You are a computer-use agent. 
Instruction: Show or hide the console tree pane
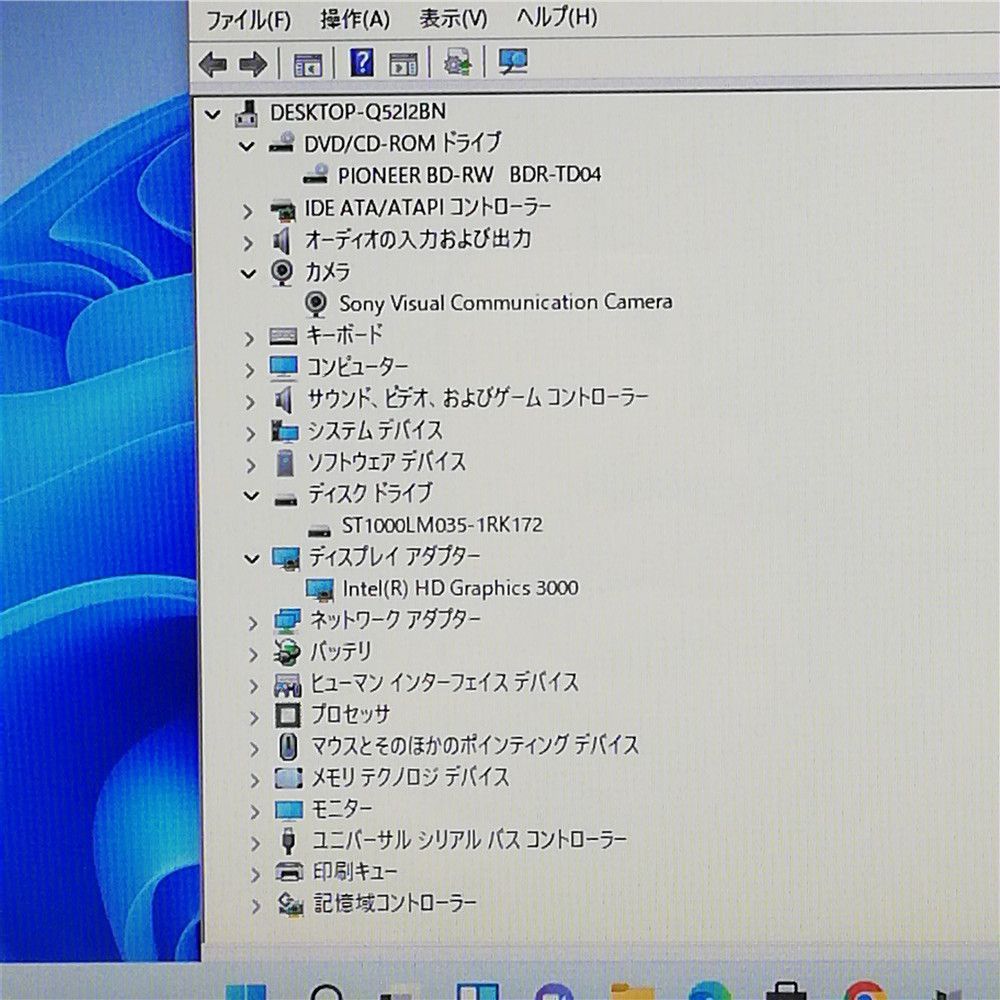pos(308,64)
